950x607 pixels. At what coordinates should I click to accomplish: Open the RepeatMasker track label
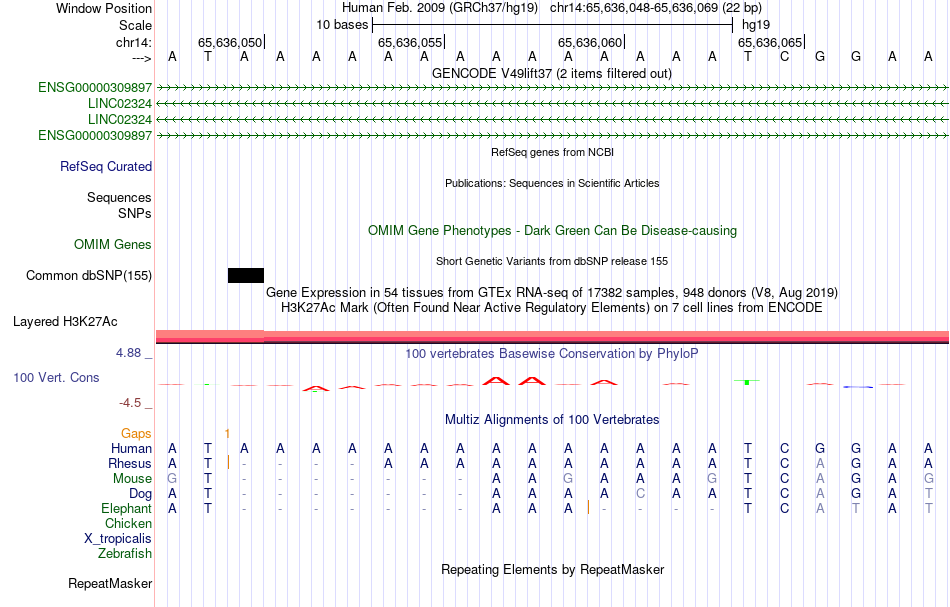click(110, 583)
